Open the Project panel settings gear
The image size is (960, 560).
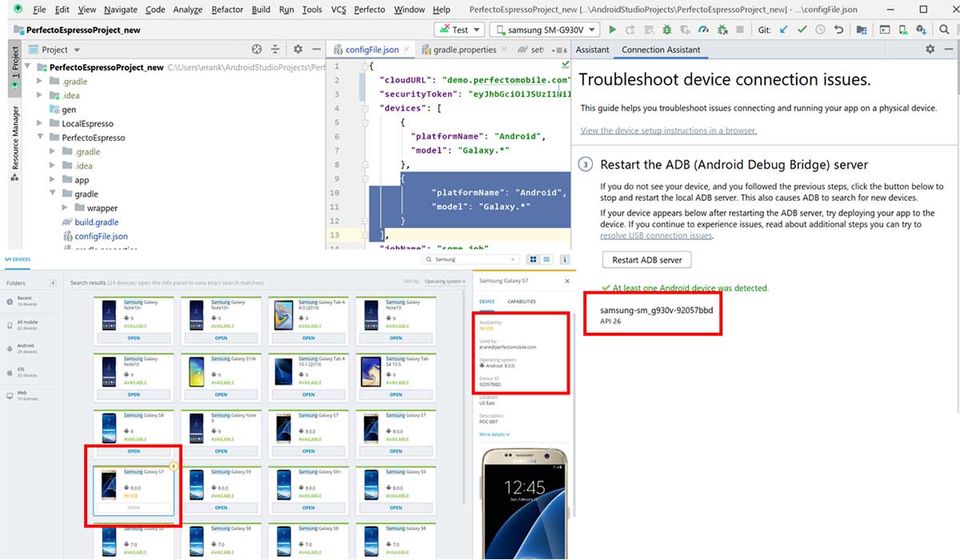pyautogui.click(x=298, y=49)
